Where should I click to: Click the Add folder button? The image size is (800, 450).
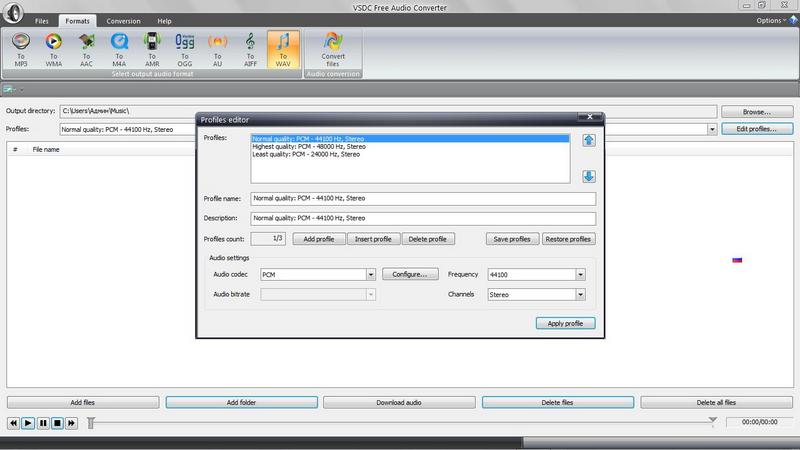[x=241, y=403]
